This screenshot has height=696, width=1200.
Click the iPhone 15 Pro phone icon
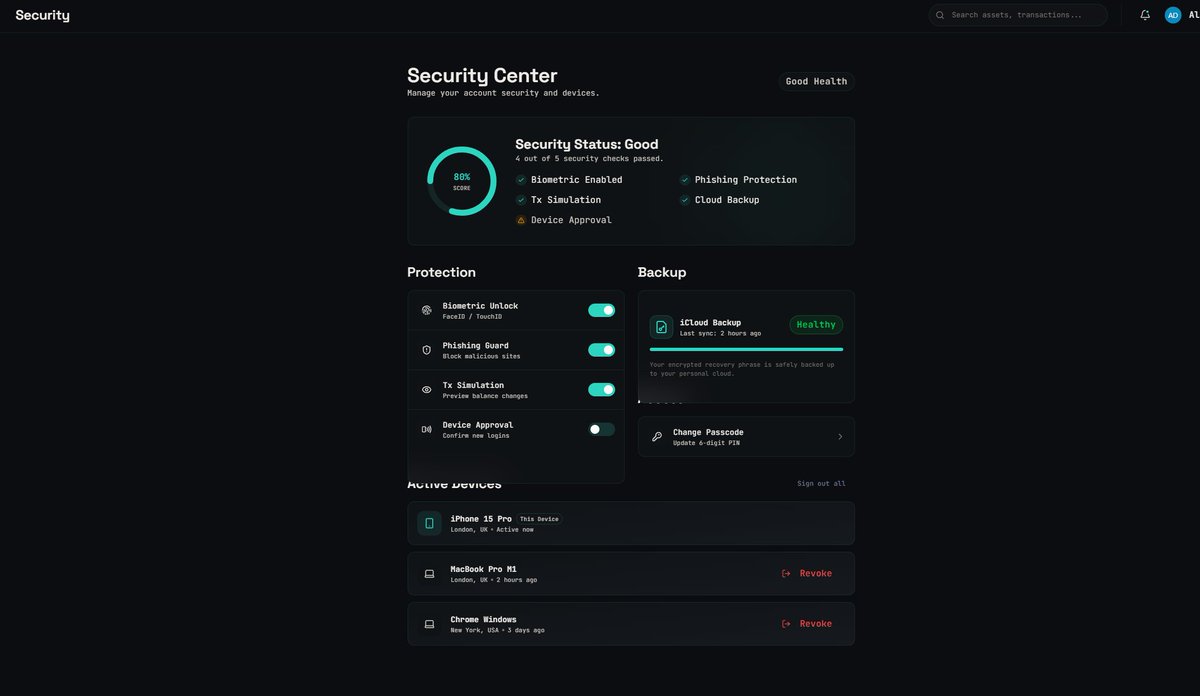(x=429, y=523)
